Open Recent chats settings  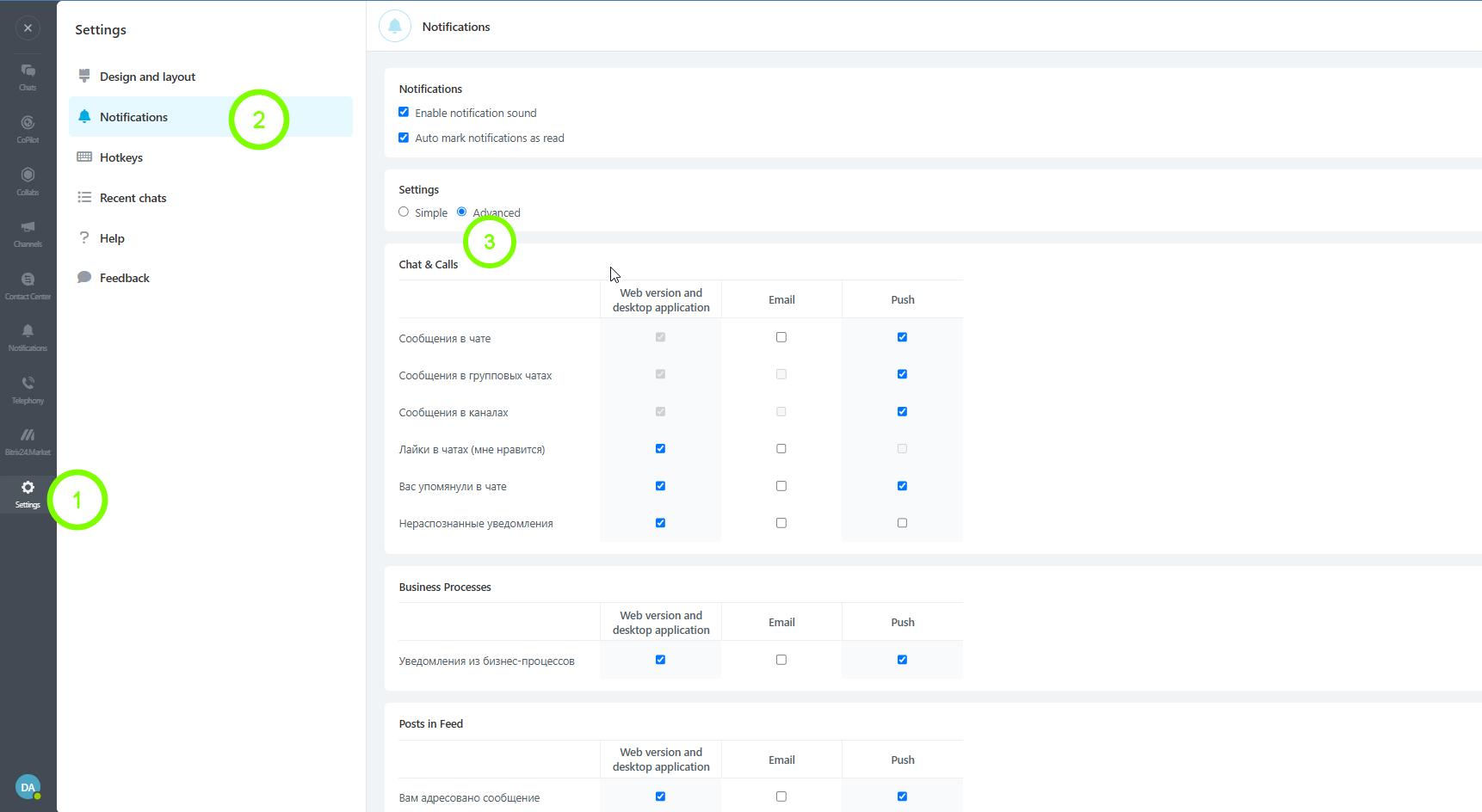click(x=211, y=198)
